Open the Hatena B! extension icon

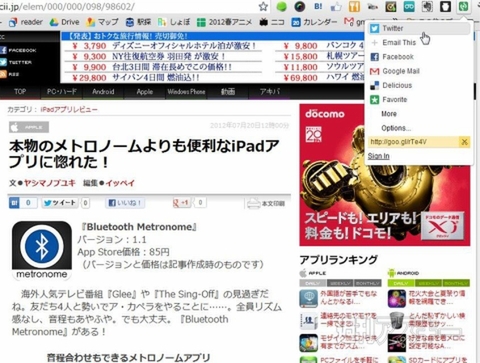coord(318,6)
